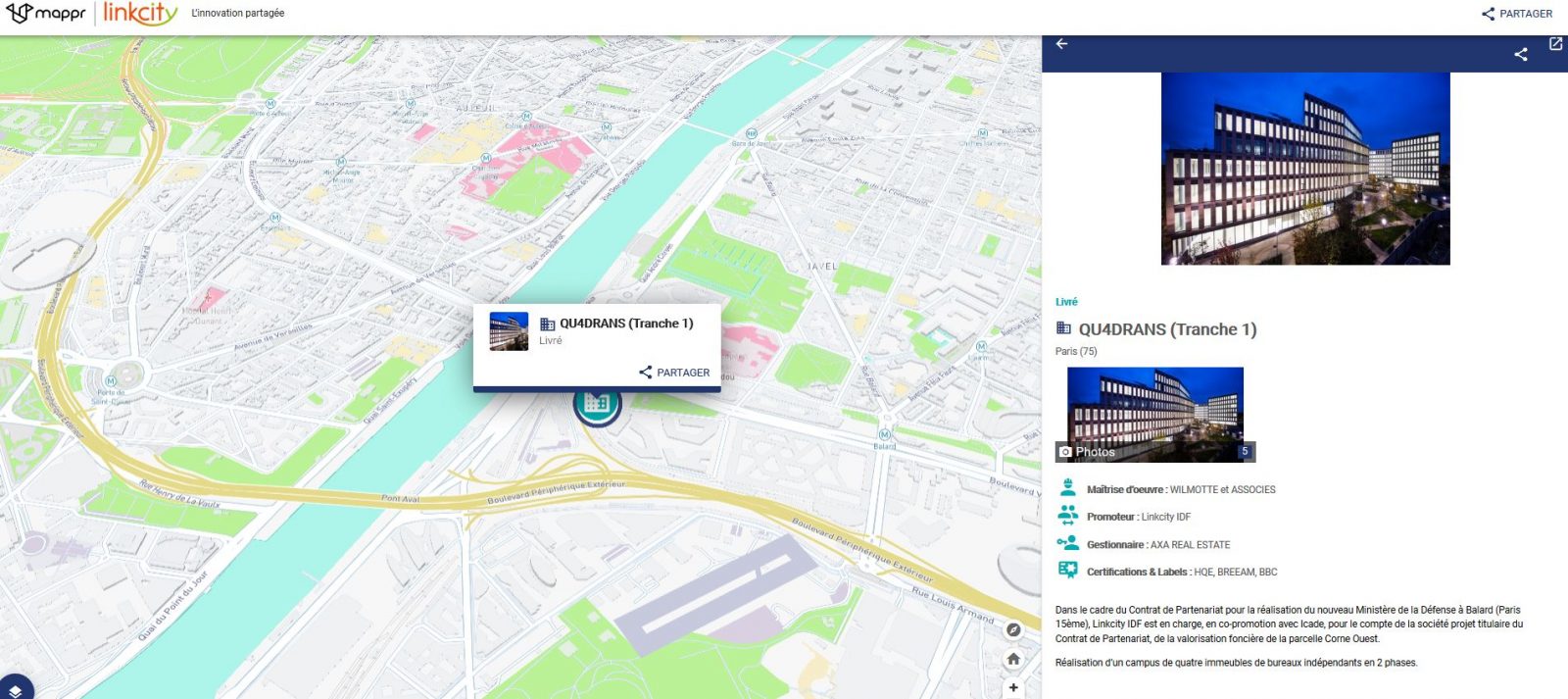Click the camera icon on the Photos thumbnail
This screenshot has height=699, width=1568.
pyautogui.click(x=1065, y=452)
